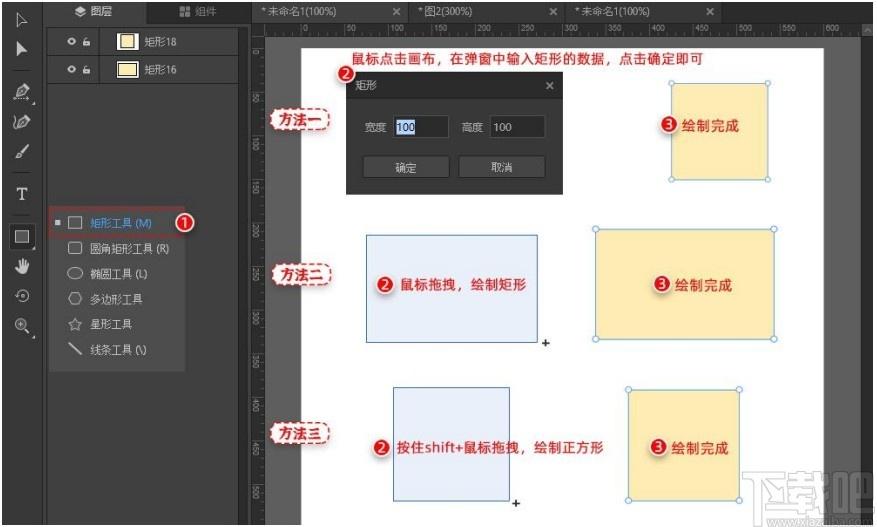This screenshot has height=527, width=877.
Task: Select the Brush tool
Action: pos(22,152)
